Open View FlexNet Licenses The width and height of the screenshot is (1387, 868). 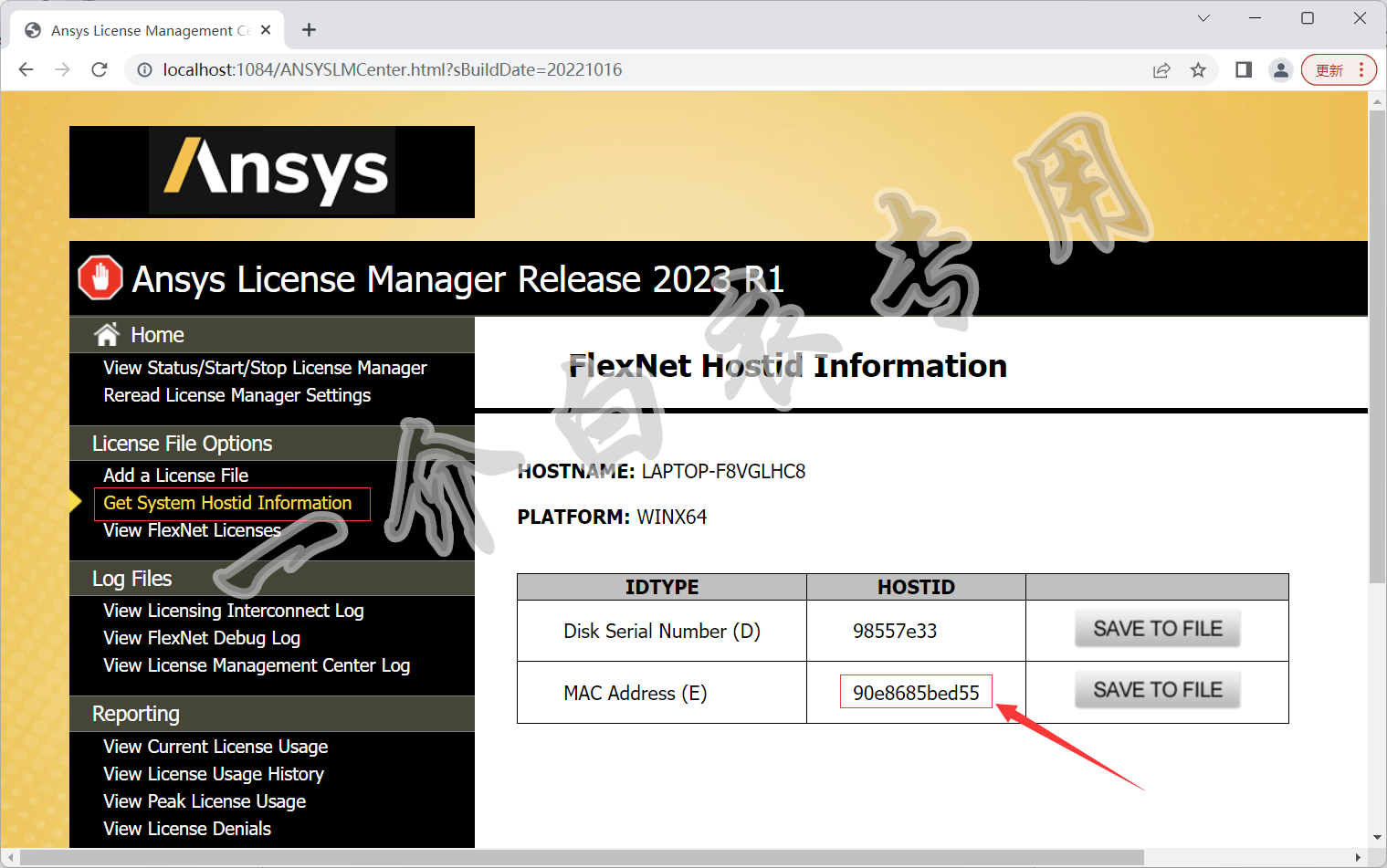coord(192,530)
